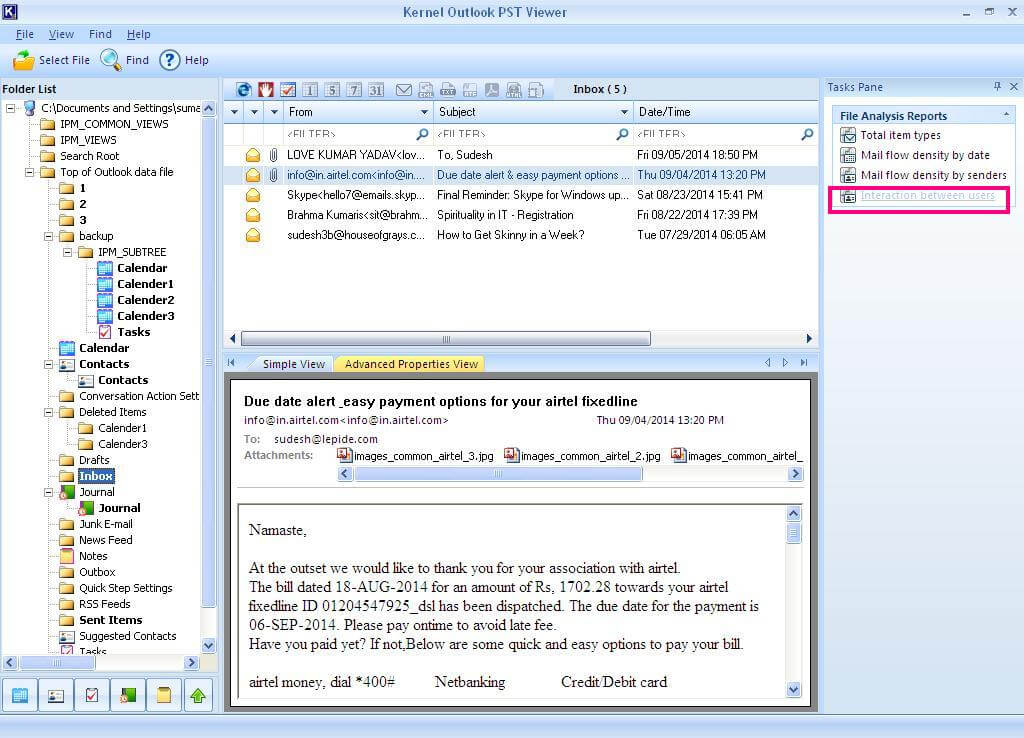Collapse the Top of Outlook data file node
The width and height of the screenshot is (1024, 738).
pyautogui.click(x=29, y=172)
